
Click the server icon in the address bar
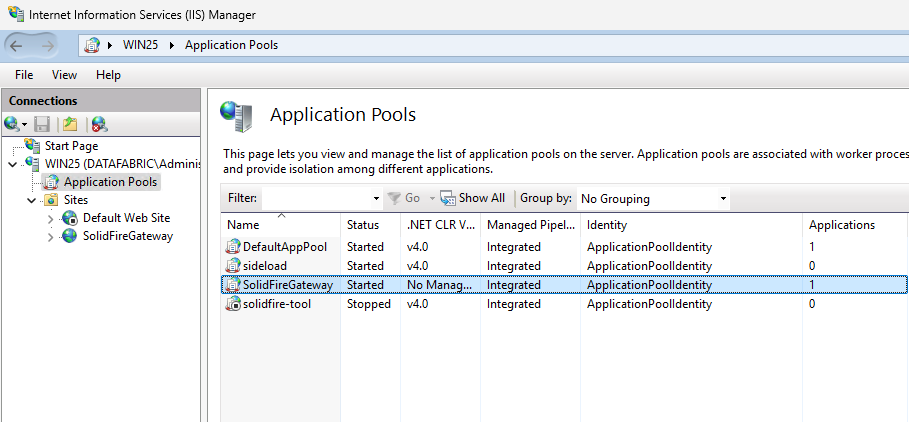coord(92,45)
